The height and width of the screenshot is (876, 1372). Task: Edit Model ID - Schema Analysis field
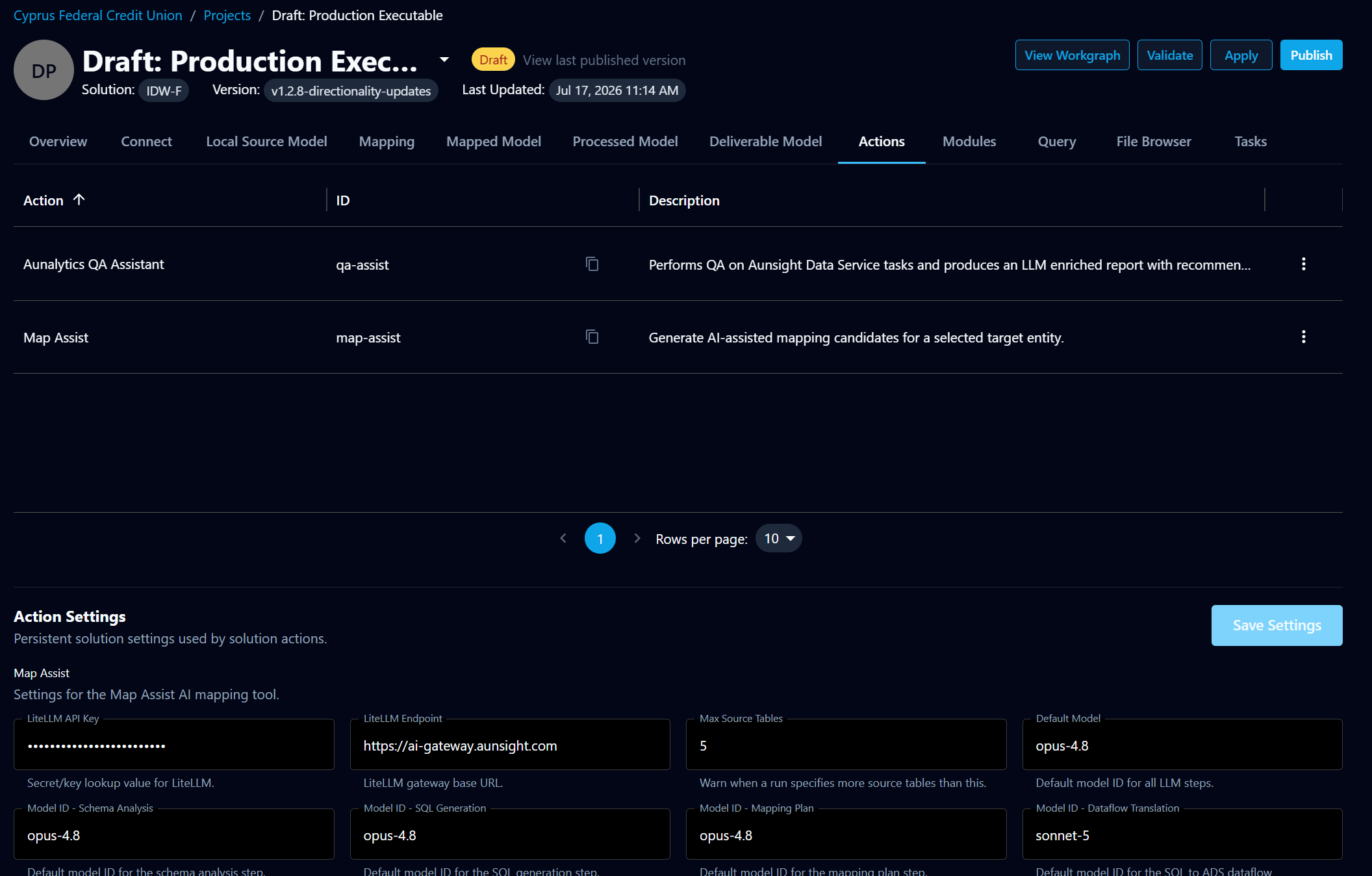(x=173, y=834)
